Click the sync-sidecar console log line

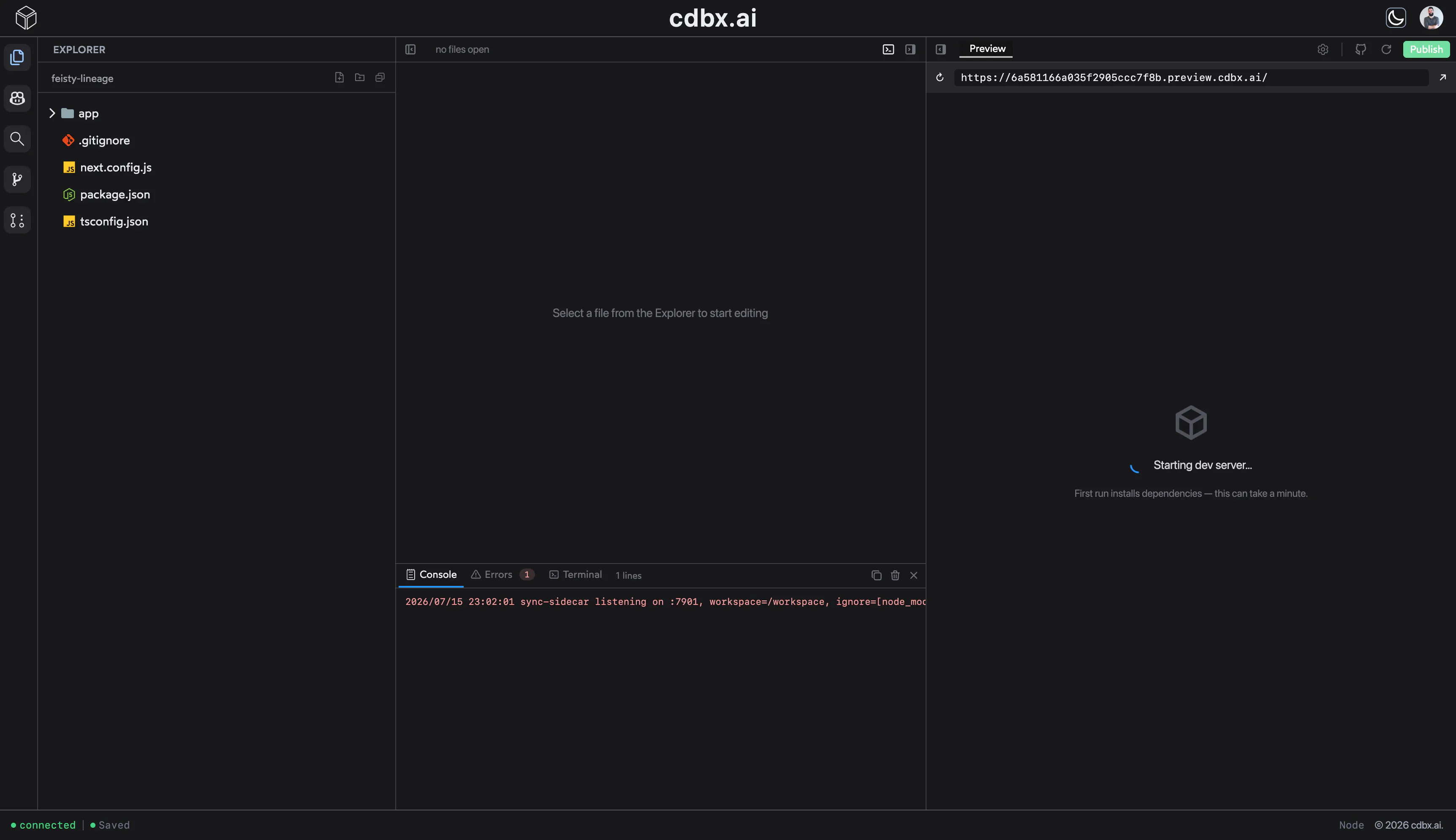(666, 602)
